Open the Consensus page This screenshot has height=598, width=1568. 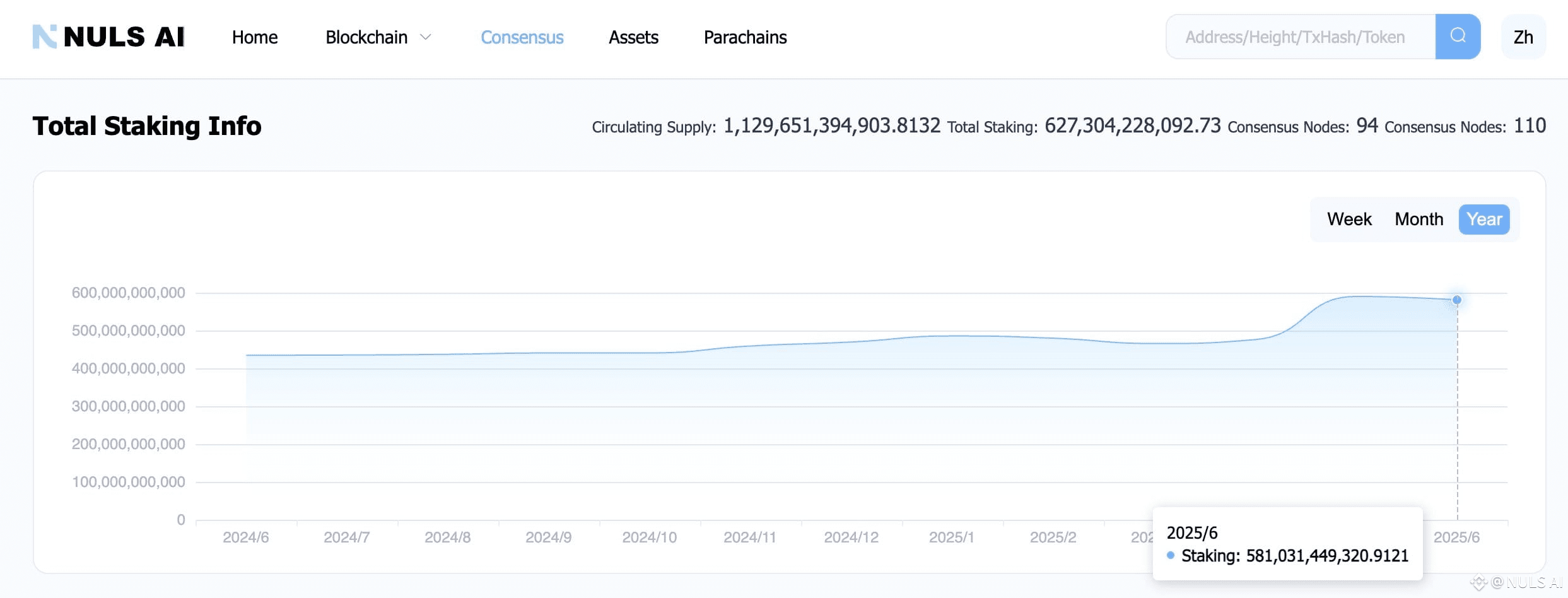[x=522, y=37]
